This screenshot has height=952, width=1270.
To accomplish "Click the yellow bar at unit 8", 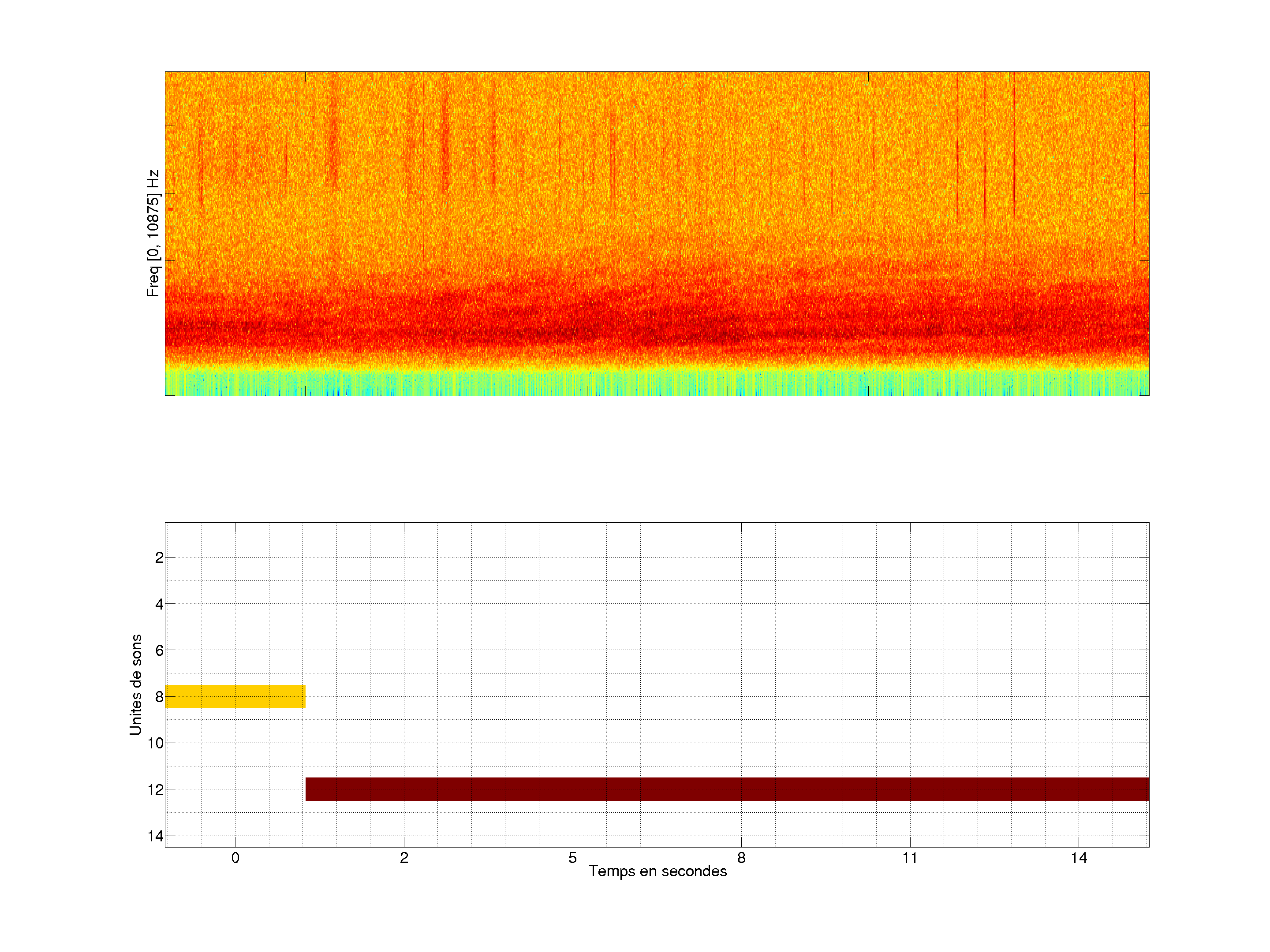I will (235, 696).
